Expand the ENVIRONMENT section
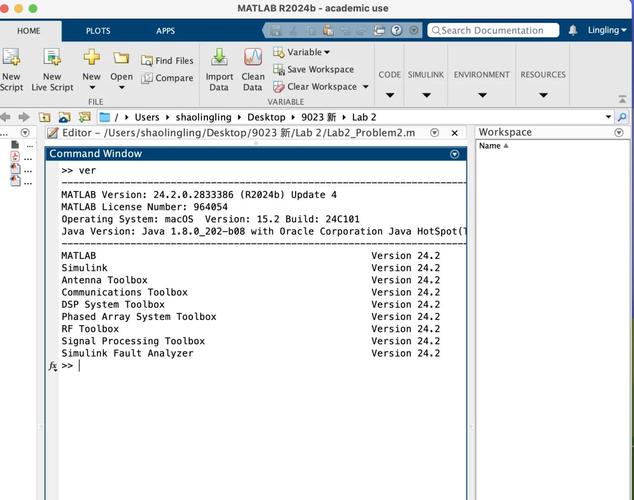The width and height of the screenshot is (634, 500). tap(482, 95)
